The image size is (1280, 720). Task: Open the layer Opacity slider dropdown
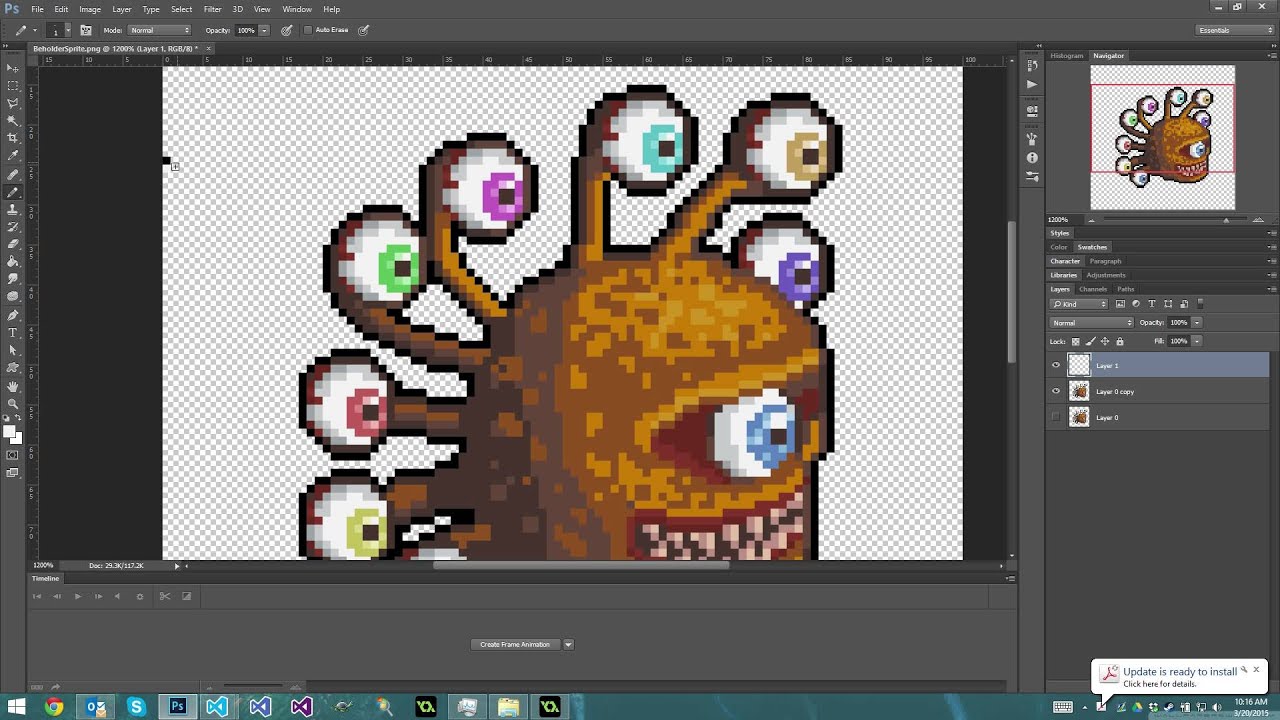point(1196,323)
